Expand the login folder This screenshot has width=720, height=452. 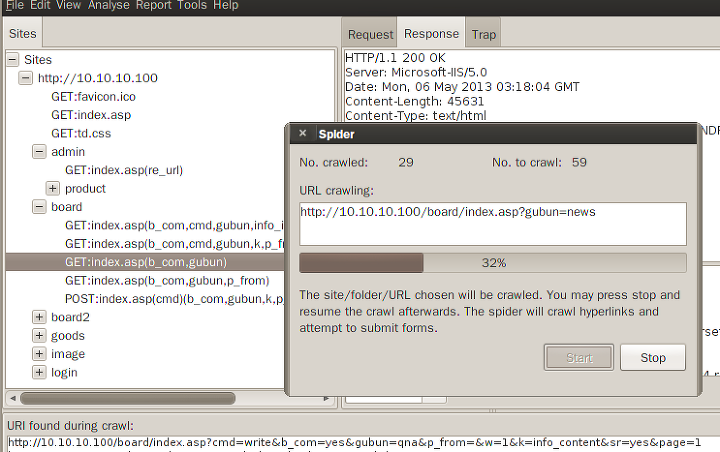pos(39,372)
